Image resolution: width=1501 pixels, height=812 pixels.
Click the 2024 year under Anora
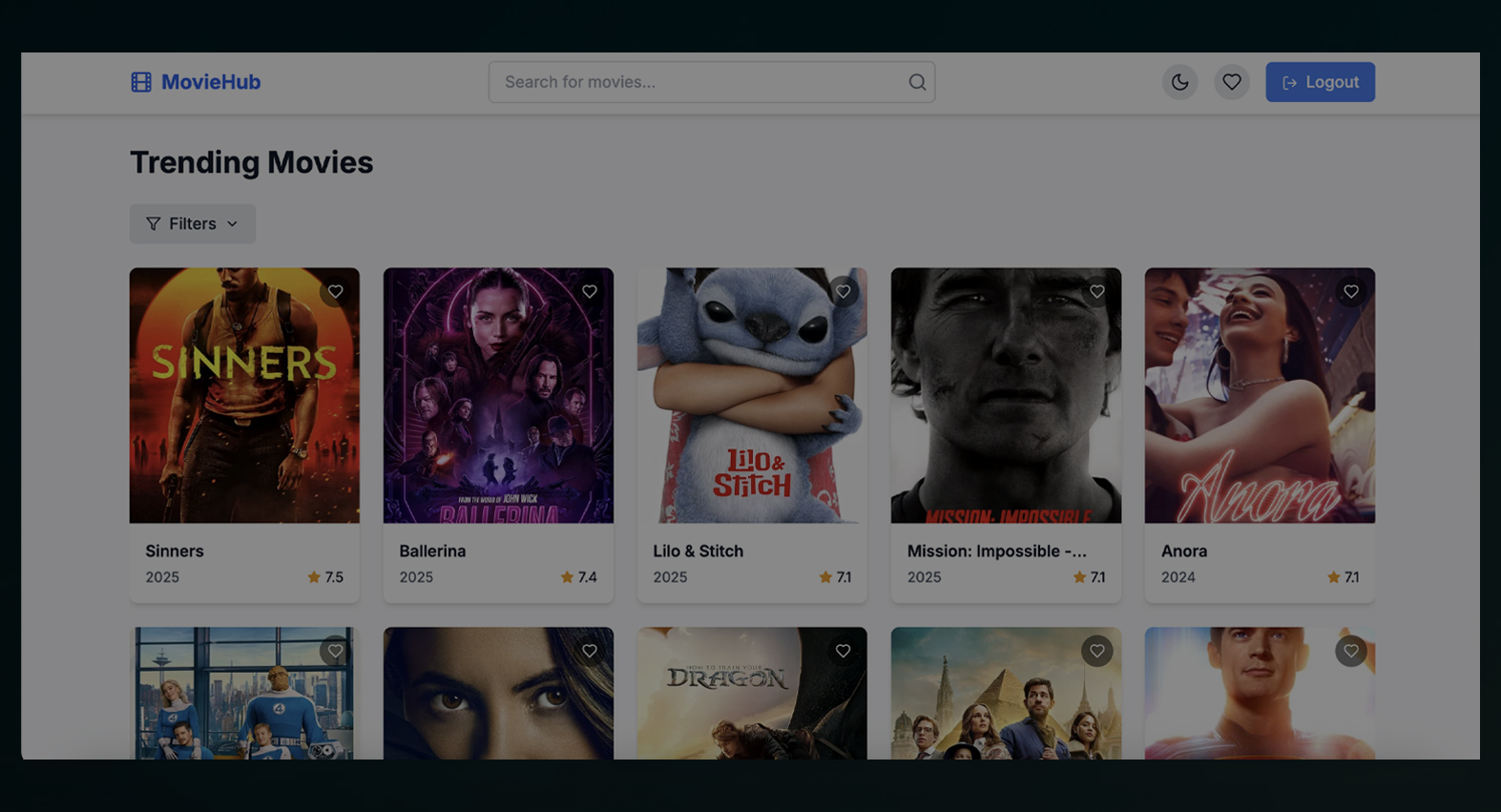point(1178,577)
